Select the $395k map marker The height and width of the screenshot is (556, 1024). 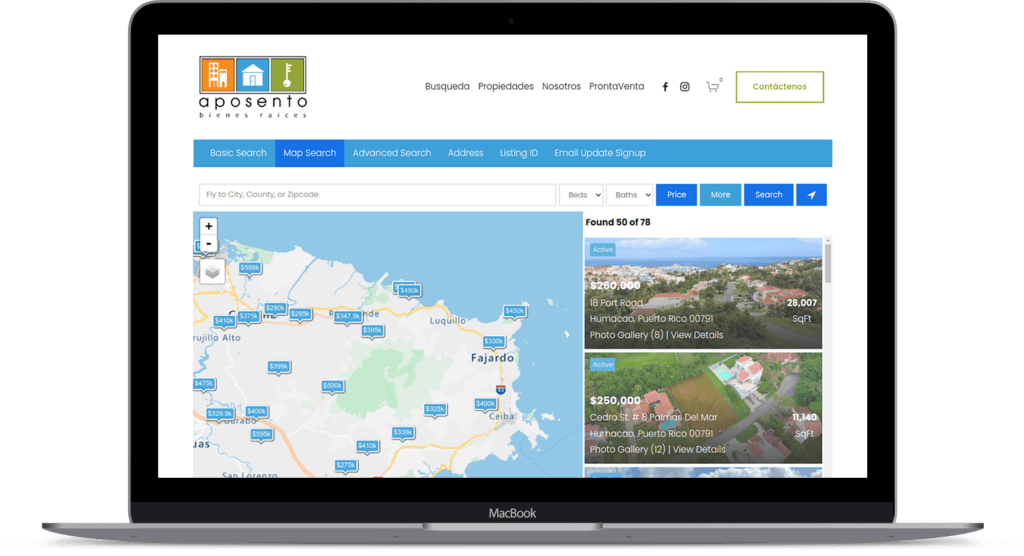[372, 330]
